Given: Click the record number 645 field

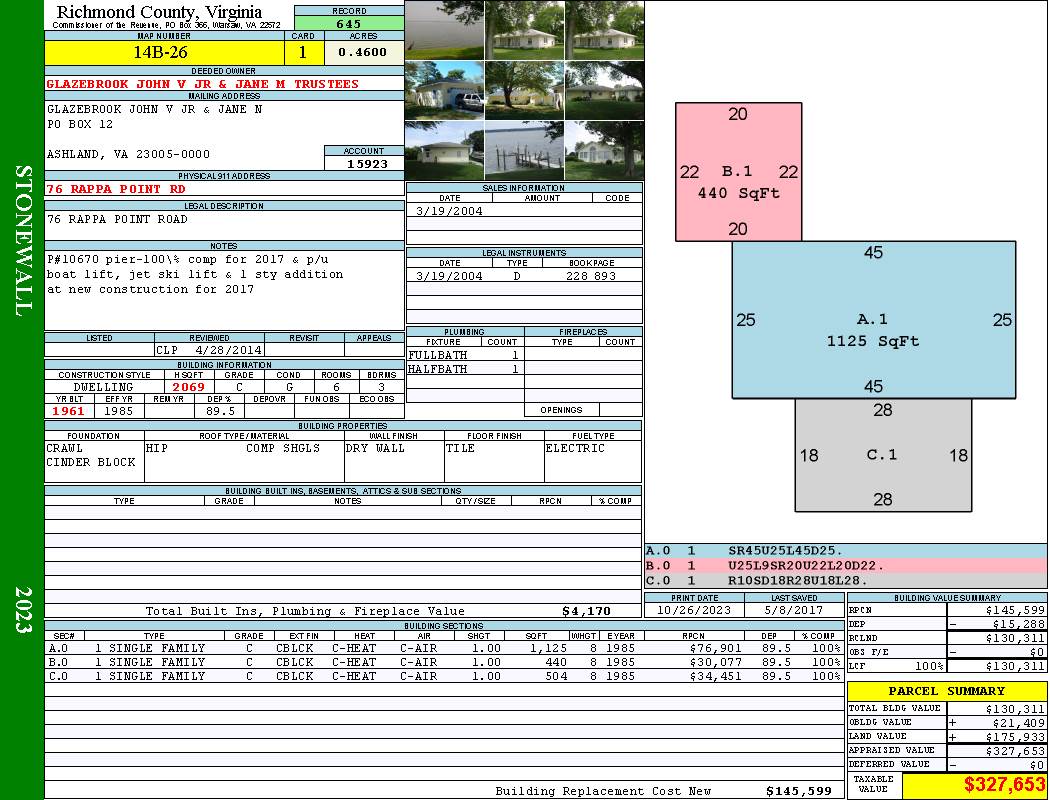Looking at the screenshot, I should 349,23.
